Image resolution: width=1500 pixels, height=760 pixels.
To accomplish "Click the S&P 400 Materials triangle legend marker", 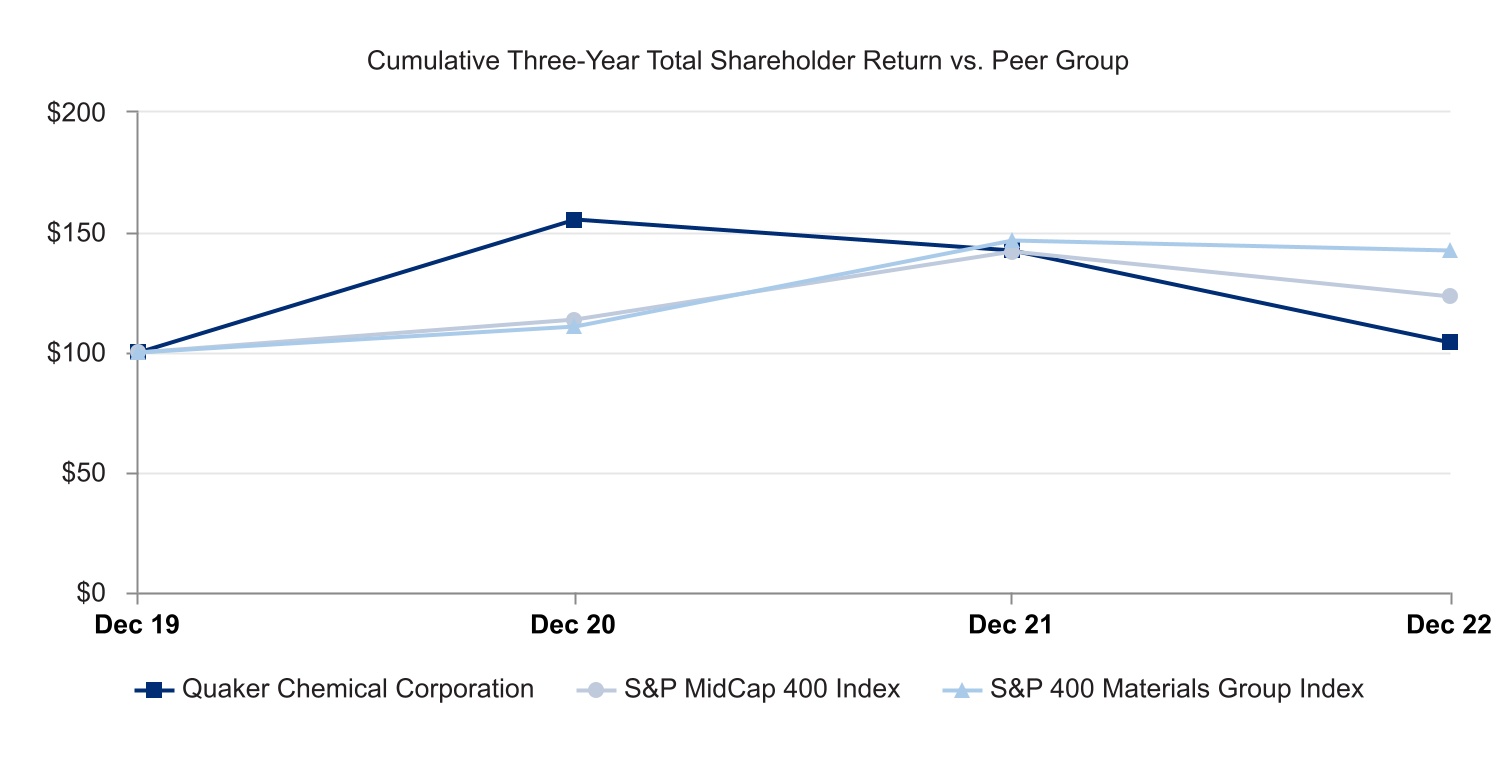I will click(962, 690).
